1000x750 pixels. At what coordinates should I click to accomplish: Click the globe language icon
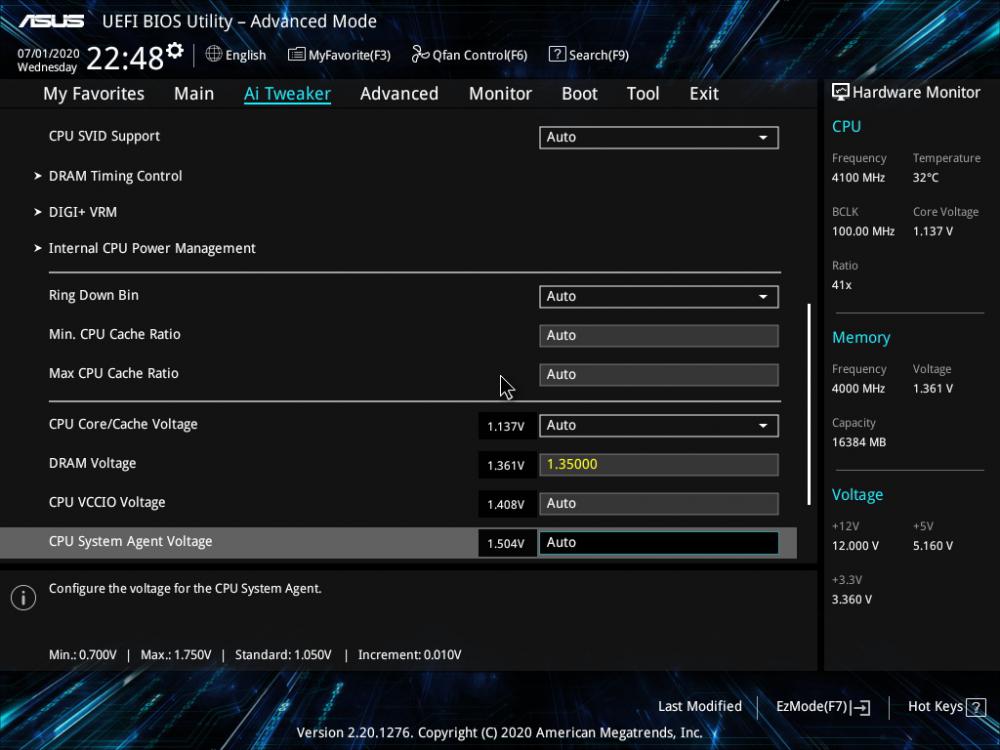click(x=214, y=54)
